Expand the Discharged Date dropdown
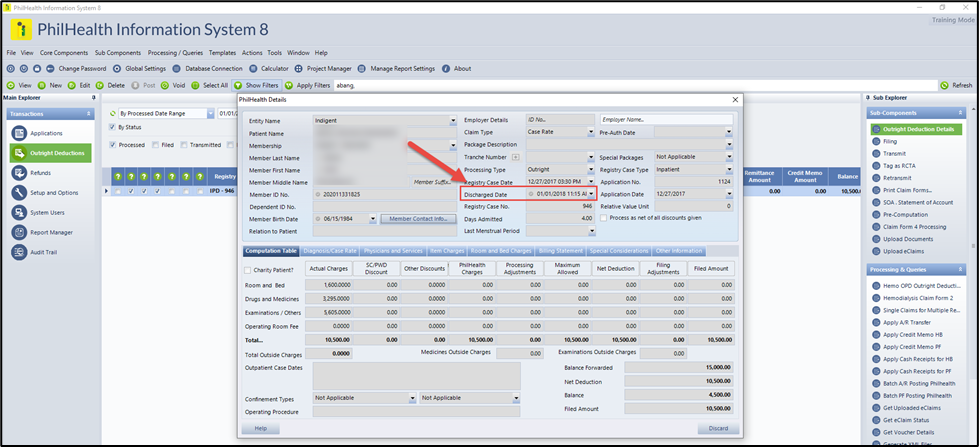Viewport: 979px width, 447px height. [x=592, y=193]
